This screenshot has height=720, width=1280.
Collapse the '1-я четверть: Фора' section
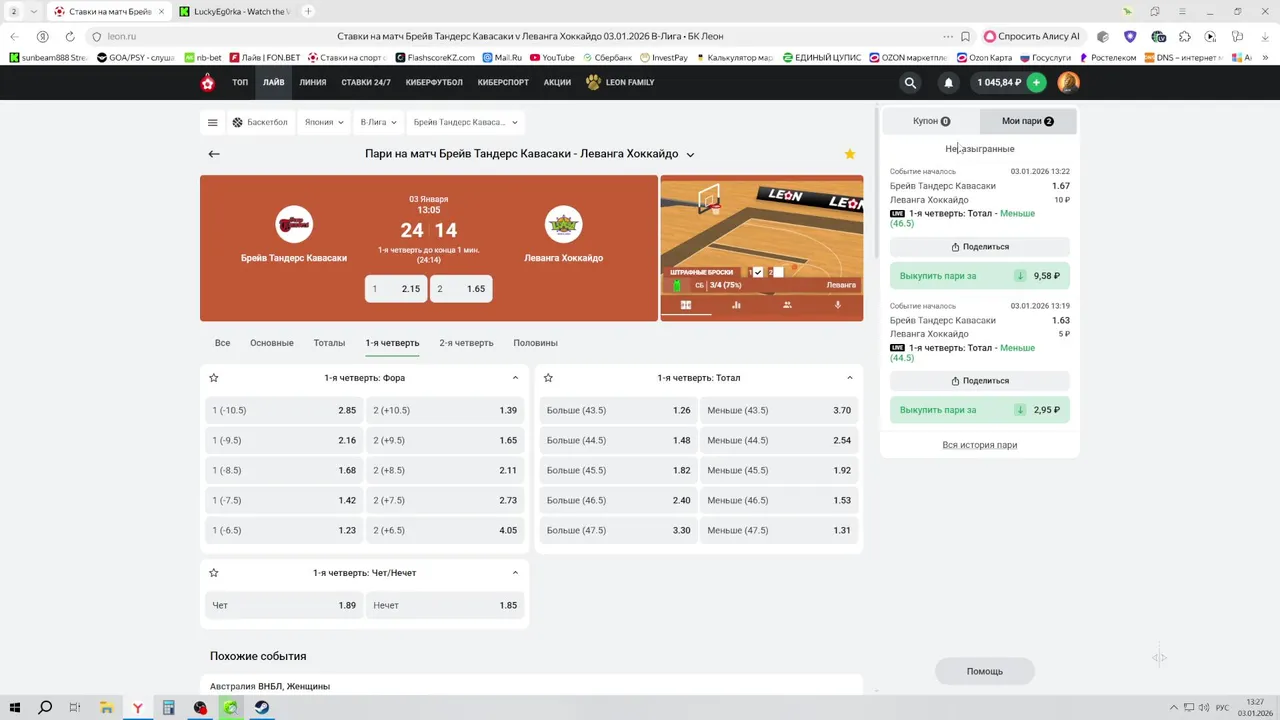(515, 378)
